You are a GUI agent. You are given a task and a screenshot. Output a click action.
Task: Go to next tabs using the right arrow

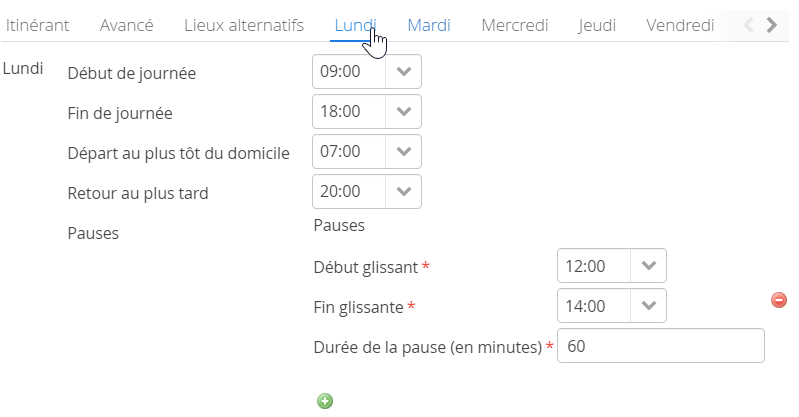tap(772, 24)
